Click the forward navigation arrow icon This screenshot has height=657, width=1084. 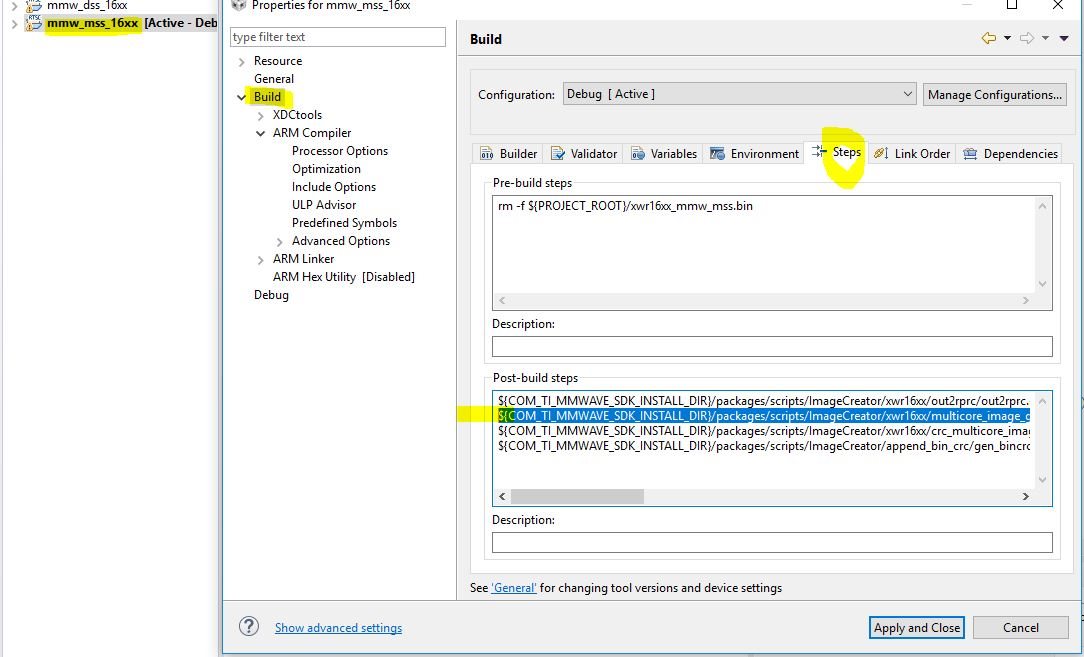(1027, 38)
